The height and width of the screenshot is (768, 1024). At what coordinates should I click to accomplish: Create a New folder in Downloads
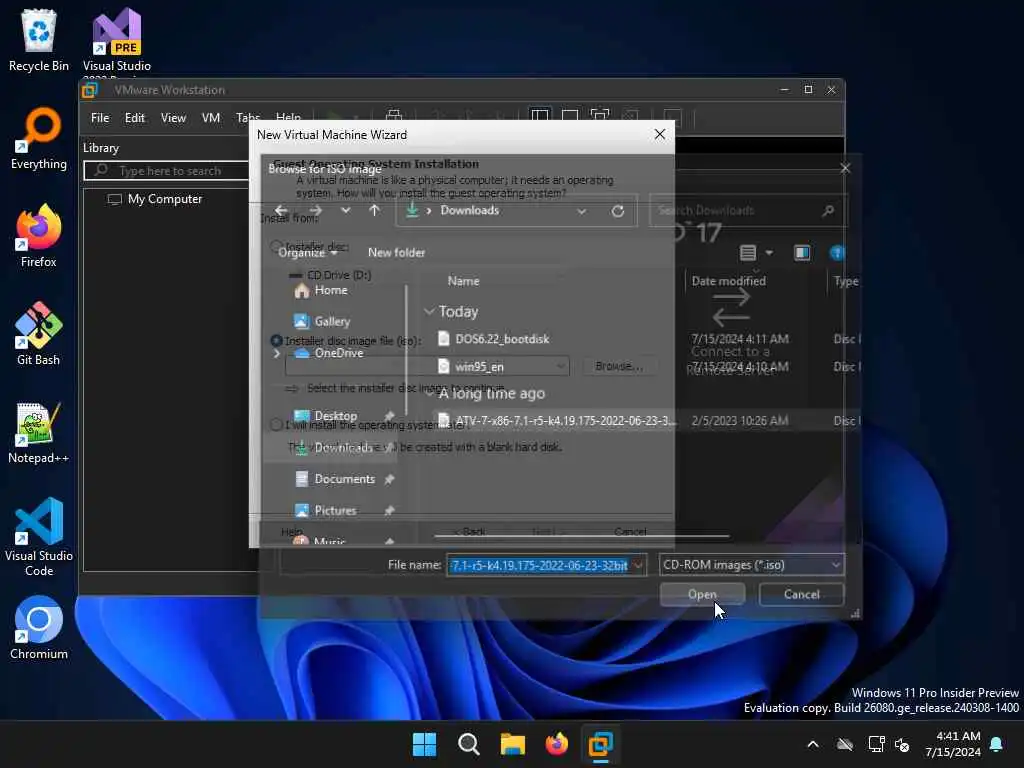396,253
